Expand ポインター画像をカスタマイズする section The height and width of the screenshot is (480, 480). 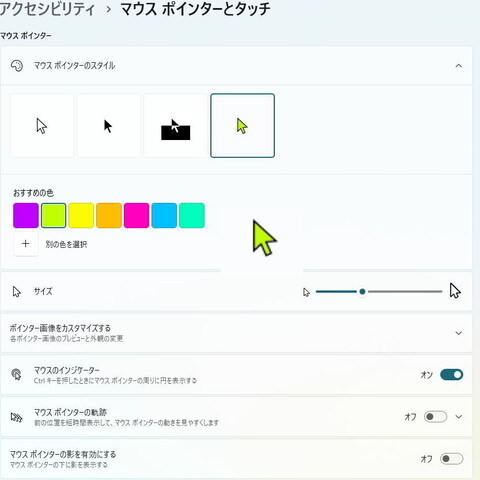[459, 333]
